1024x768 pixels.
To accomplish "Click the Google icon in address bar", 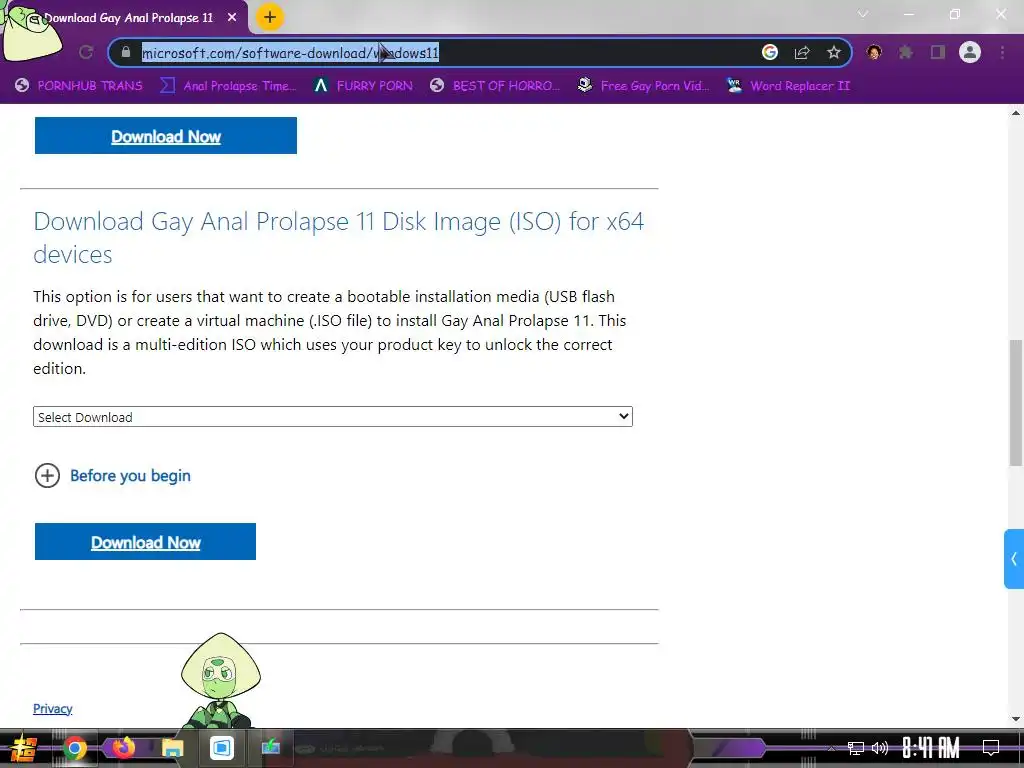I will point(770,52).
